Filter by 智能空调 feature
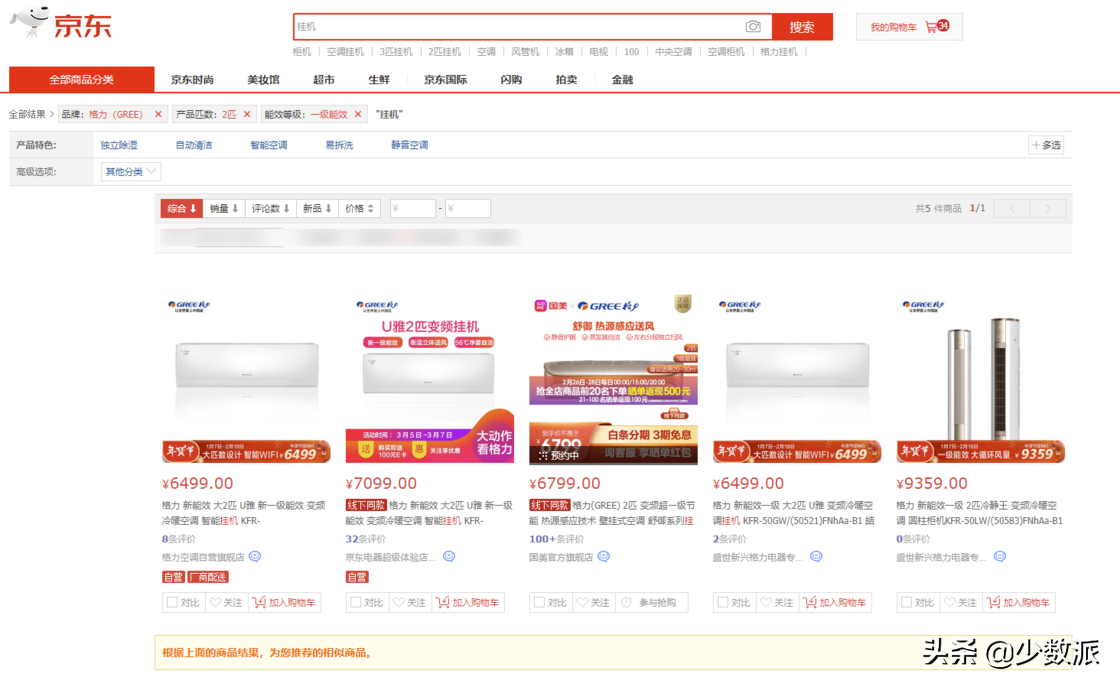 tap(269, 145)
